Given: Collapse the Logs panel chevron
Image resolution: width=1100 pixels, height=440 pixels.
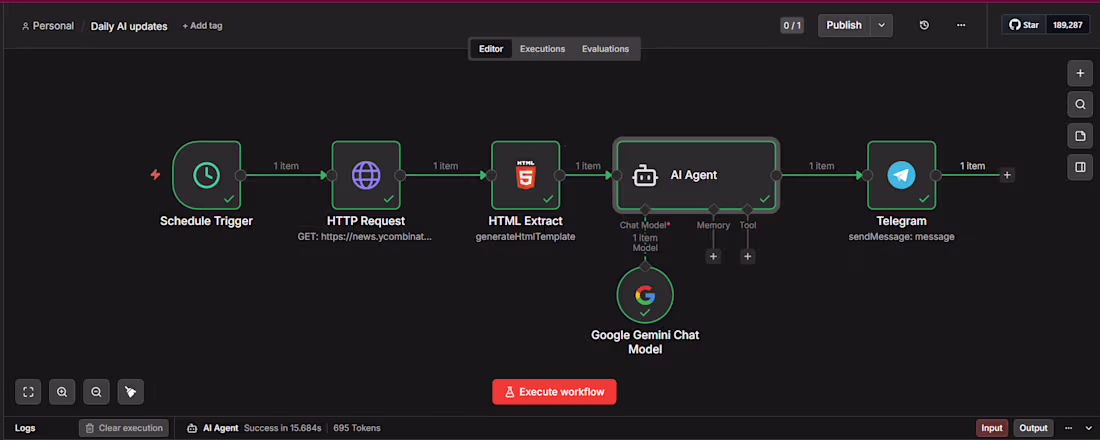Looking at the screenshot, I should (1089, 427).
